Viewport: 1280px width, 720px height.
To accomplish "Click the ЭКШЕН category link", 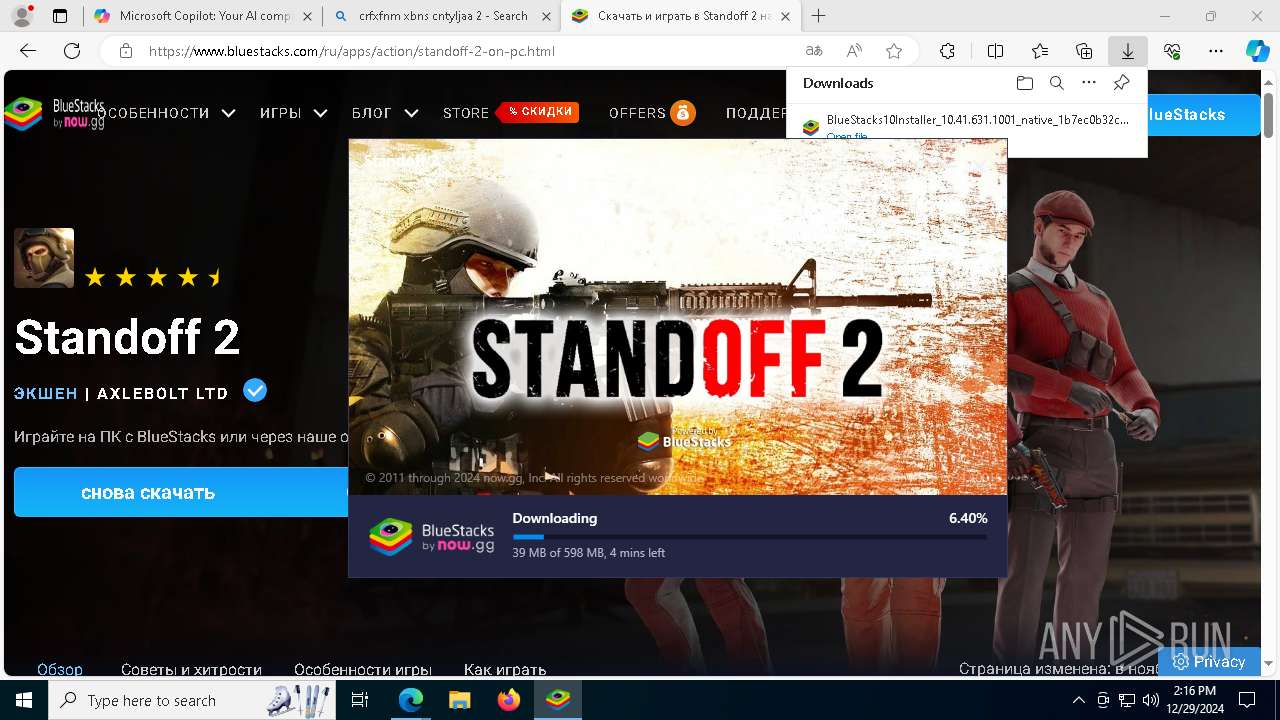I will tap(46, 394).
